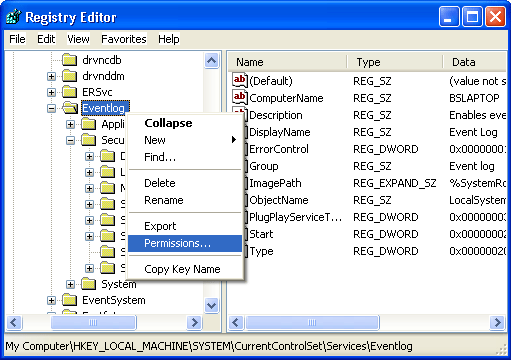Open the New submenu arrow
The image size is (511, 360).
coord(234,140)
